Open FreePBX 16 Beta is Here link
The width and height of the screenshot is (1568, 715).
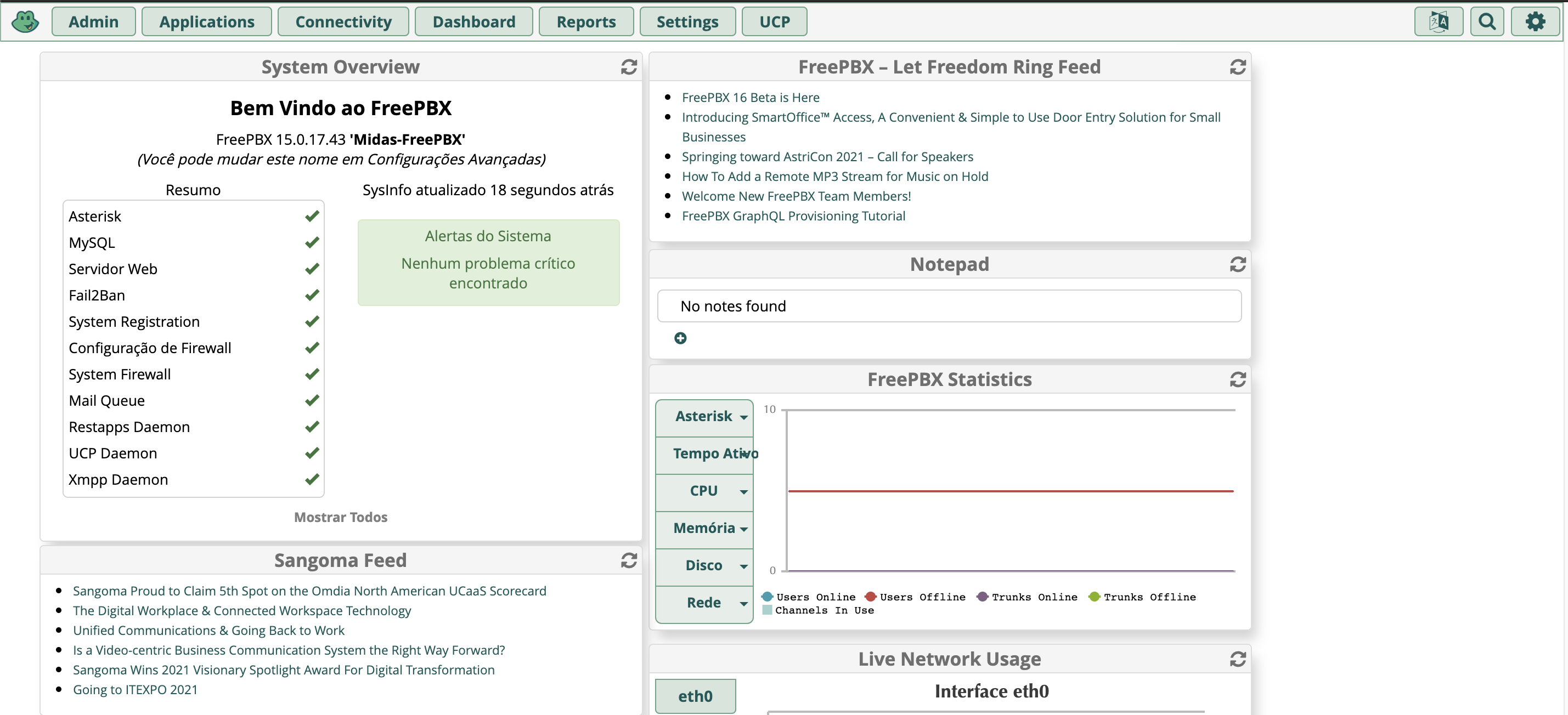click(751, 98)
